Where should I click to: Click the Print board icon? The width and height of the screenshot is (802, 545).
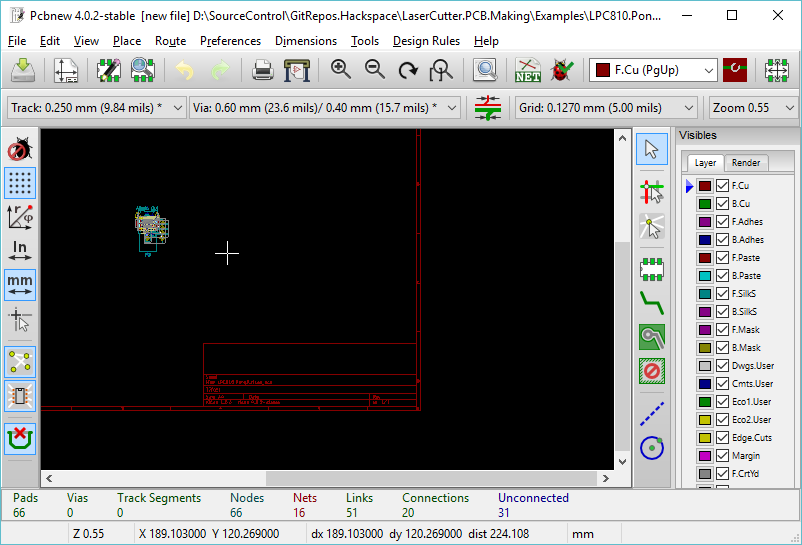click(x=262, y=70)
